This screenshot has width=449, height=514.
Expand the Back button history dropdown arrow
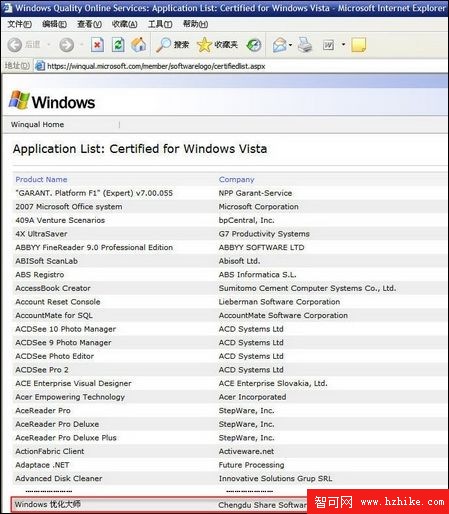[x=49, y=45]
